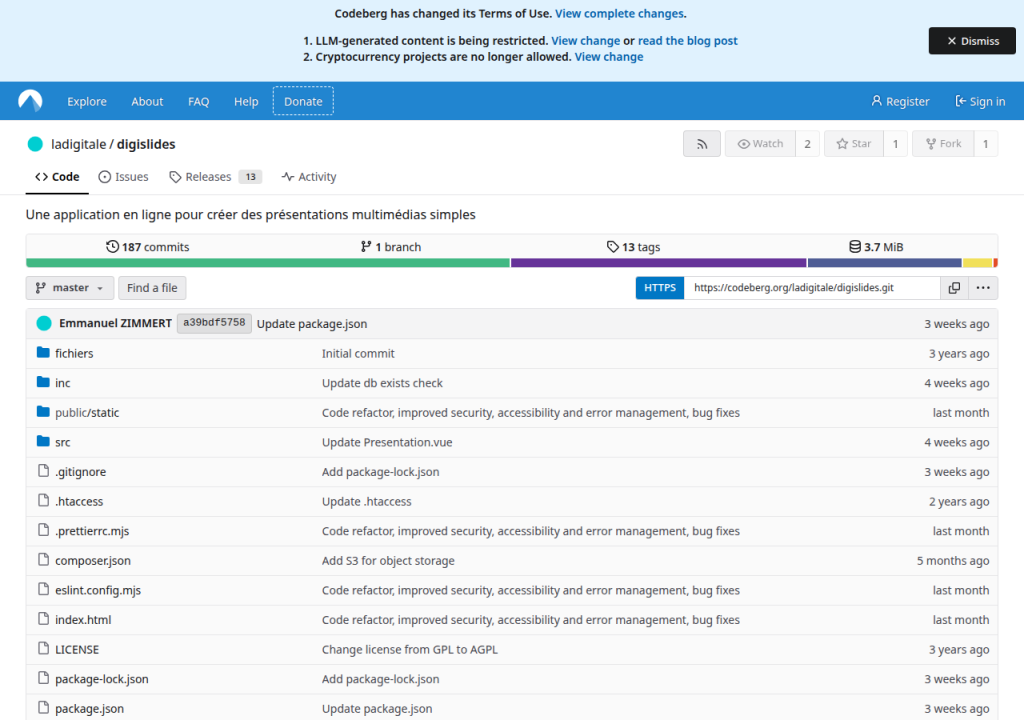Open commit hash a39bdf5758
Screen dimensions: 1024x720
click(214, 323)
